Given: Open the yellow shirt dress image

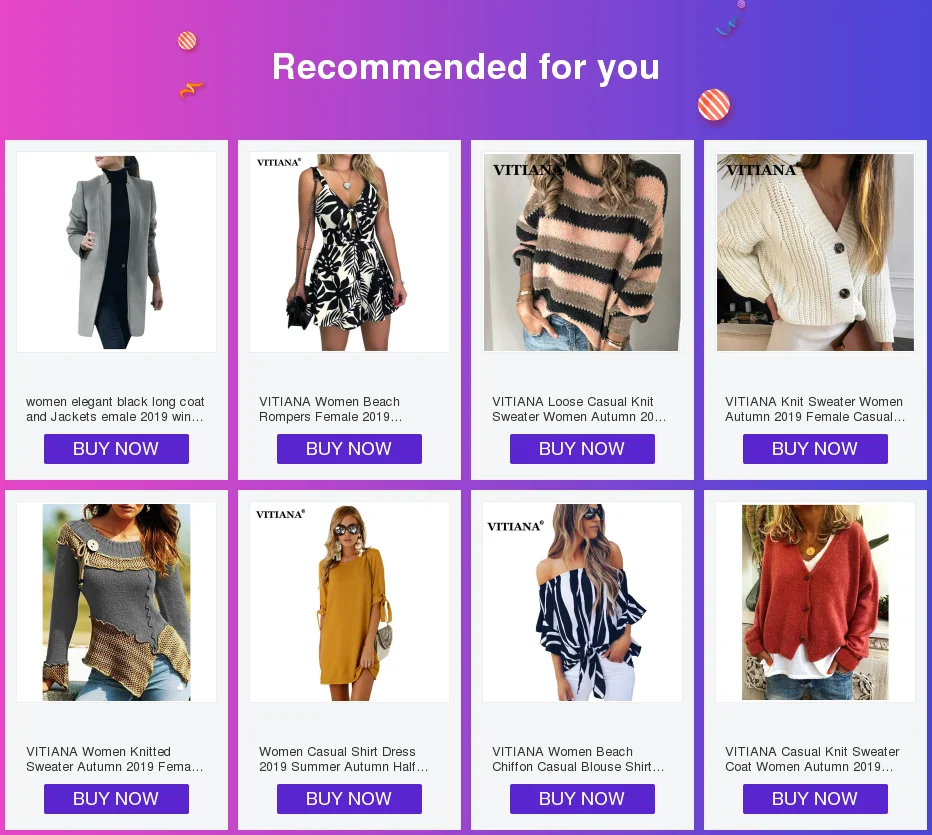Looking at the screenshot, I should (350, 602).
